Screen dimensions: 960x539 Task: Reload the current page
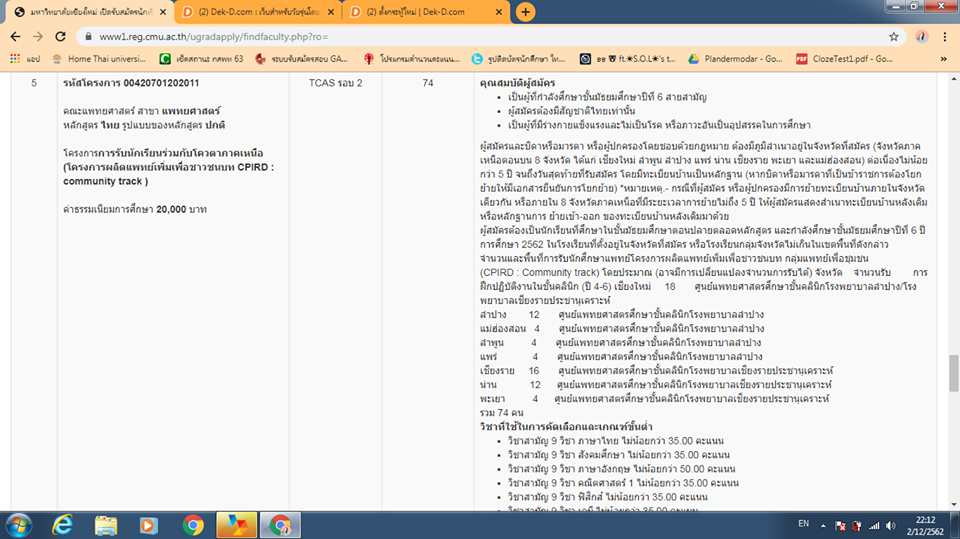click(x=60, y=37)
